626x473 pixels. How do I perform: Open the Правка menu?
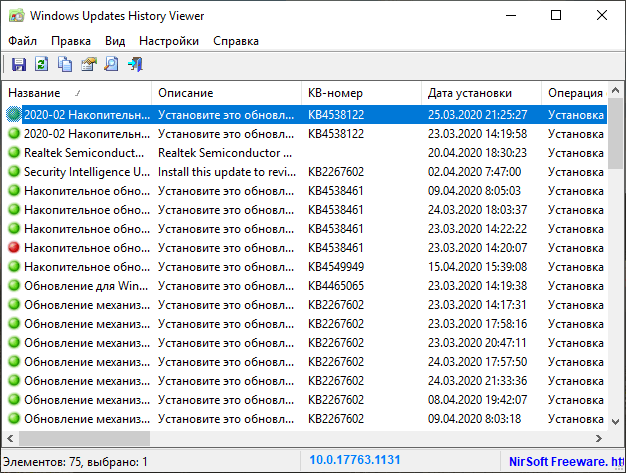71,41
